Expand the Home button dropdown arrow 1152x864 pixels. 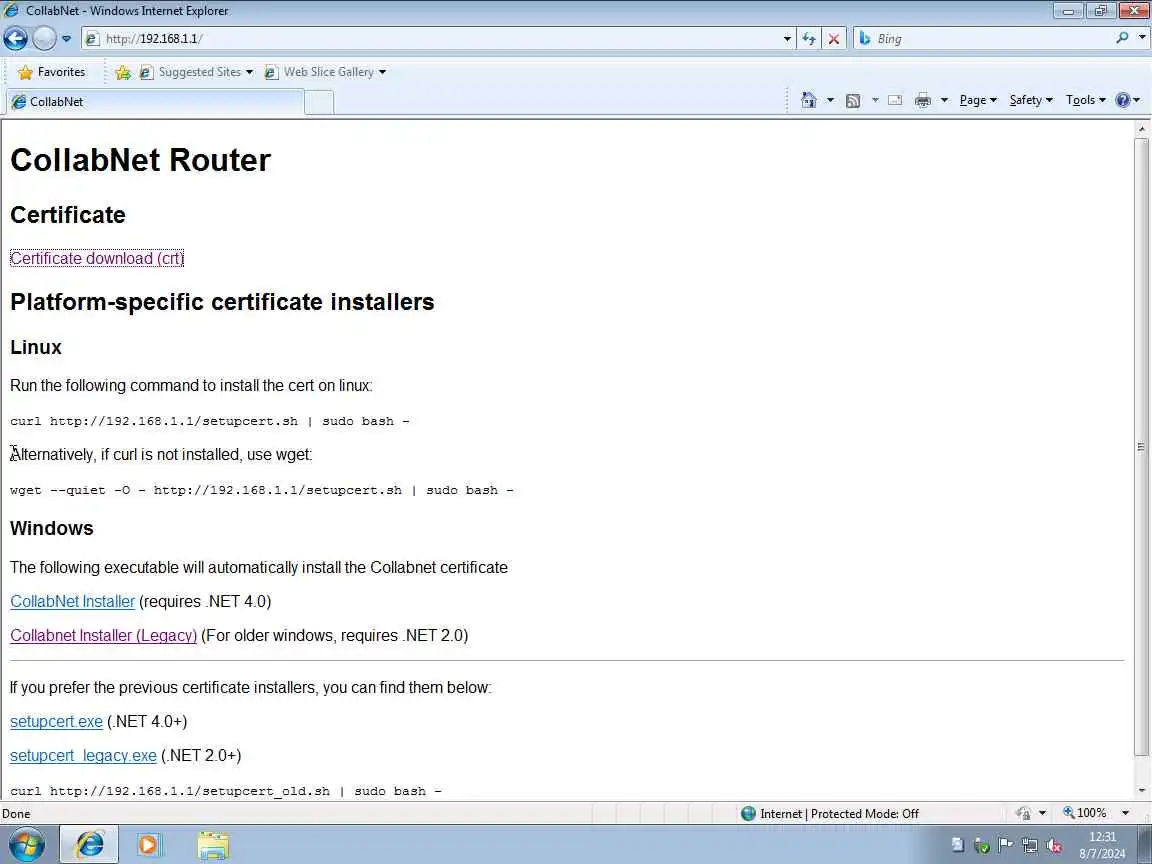(830, 100)
